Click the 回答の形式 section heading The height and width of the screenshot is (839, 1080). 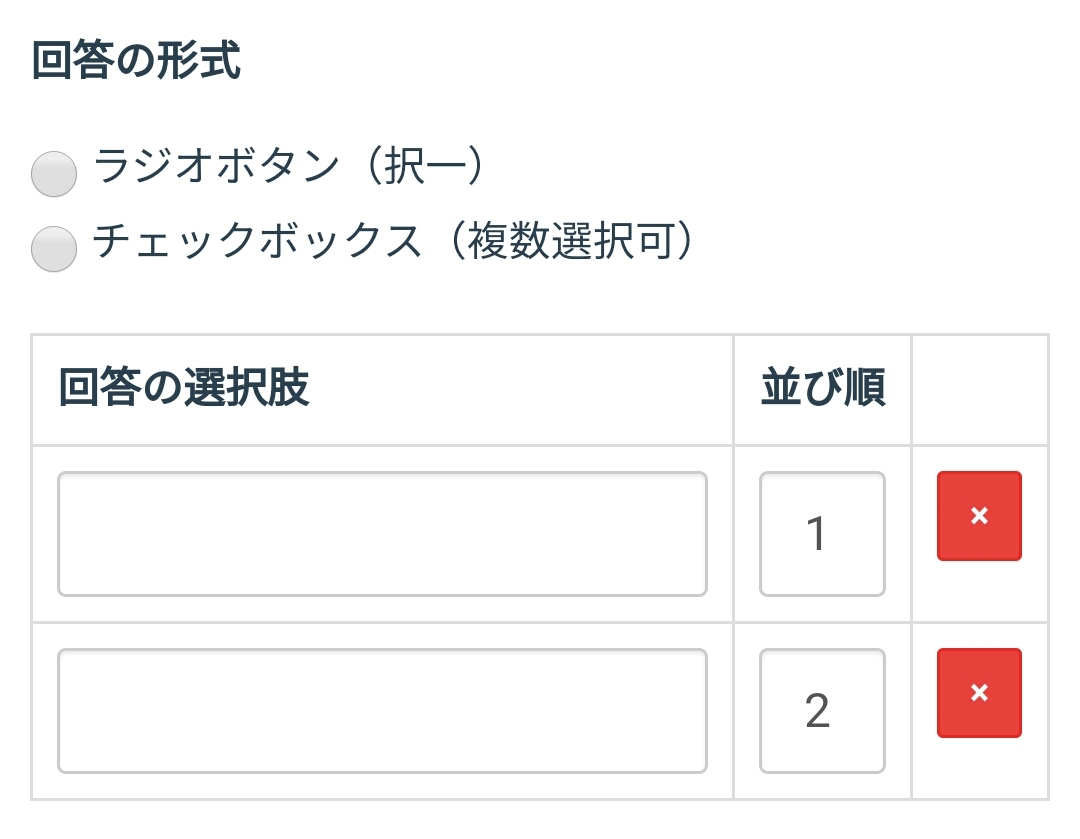[136, 62]
